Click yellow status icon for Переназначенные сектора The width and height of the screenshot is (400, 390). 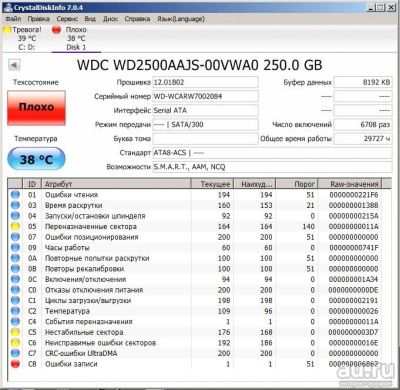[15, 226]
